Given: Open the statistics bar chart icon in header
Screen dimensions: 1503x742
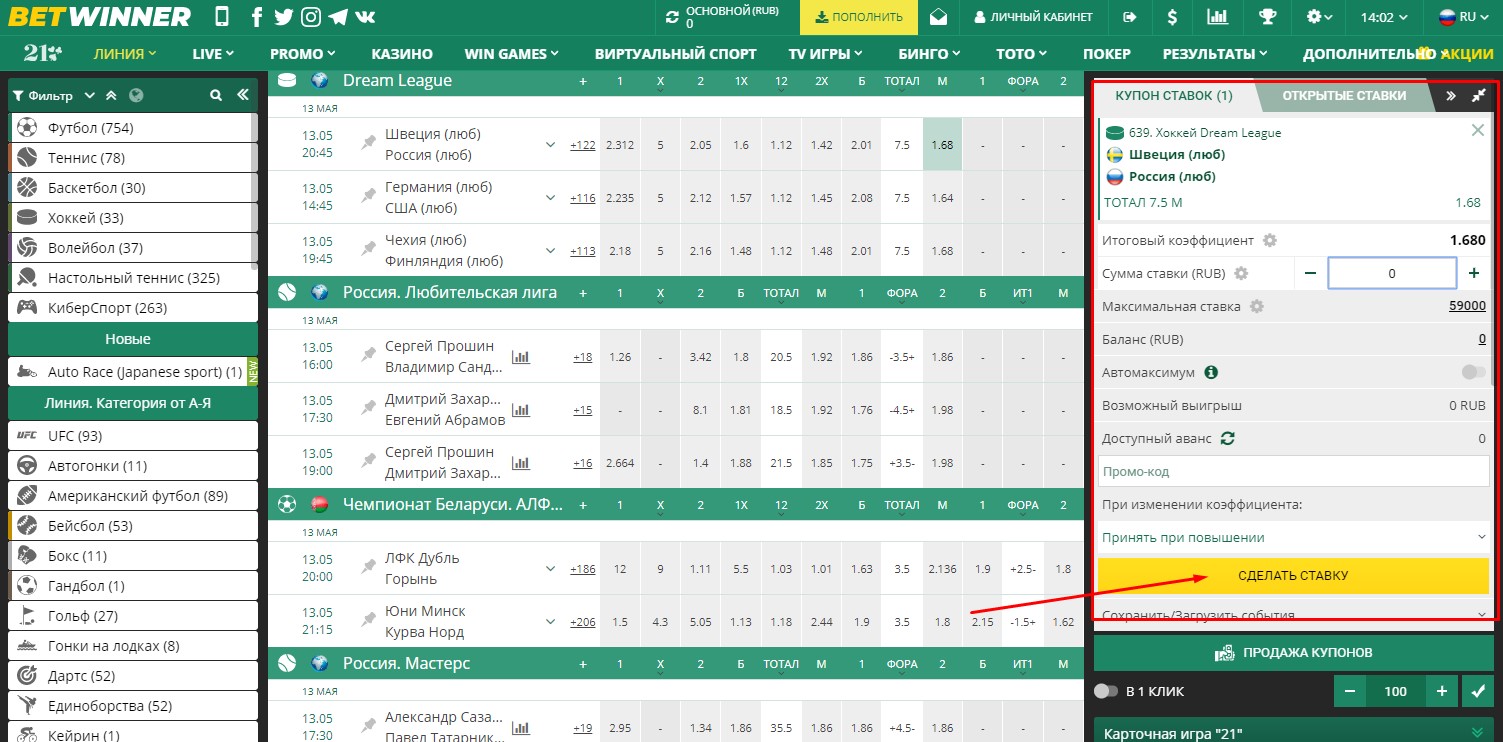Looking at the screenshot, I should click(1217, 17).
